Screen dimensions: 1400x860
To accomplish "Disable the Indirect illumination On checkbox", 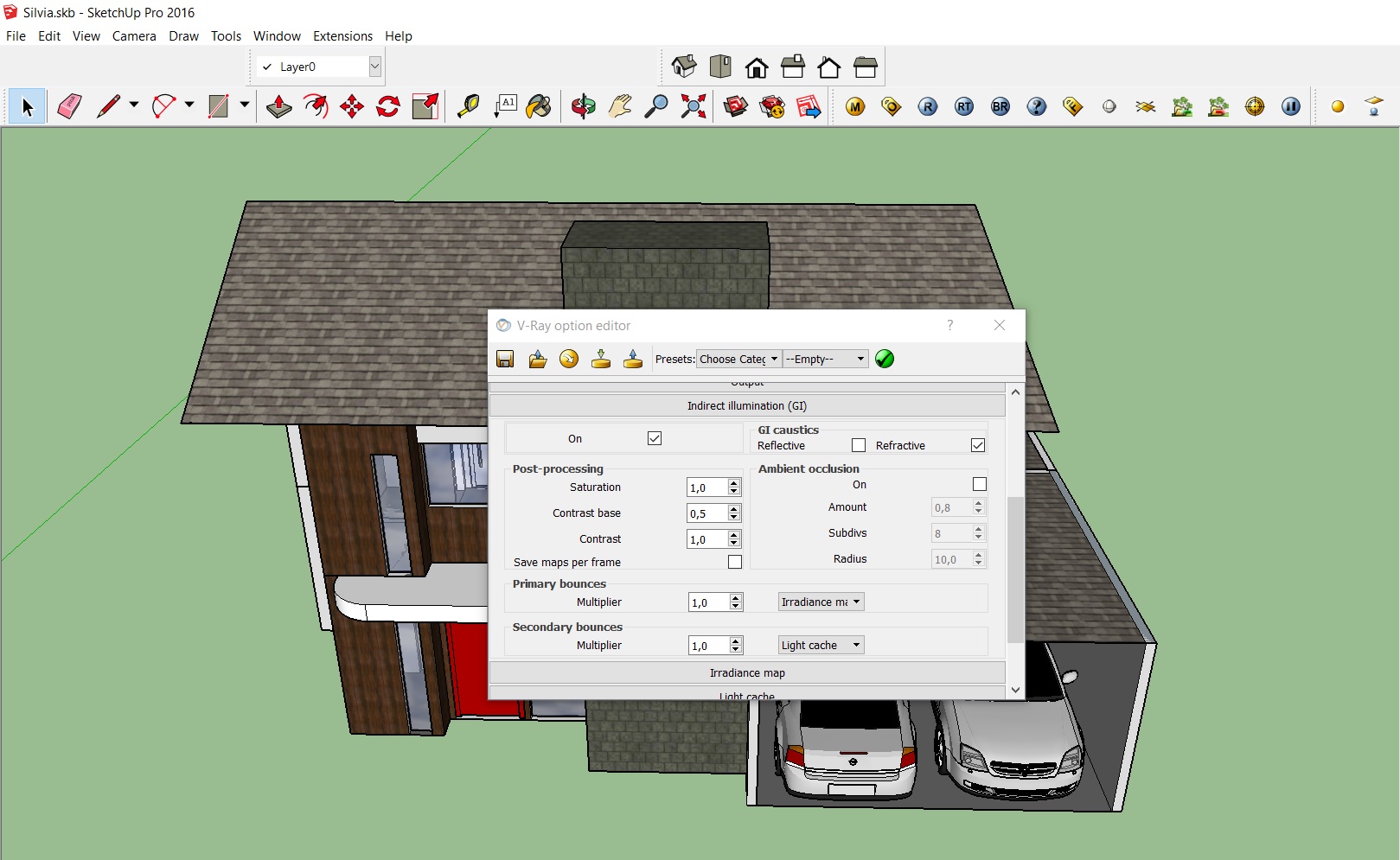I will coord(655,438).
